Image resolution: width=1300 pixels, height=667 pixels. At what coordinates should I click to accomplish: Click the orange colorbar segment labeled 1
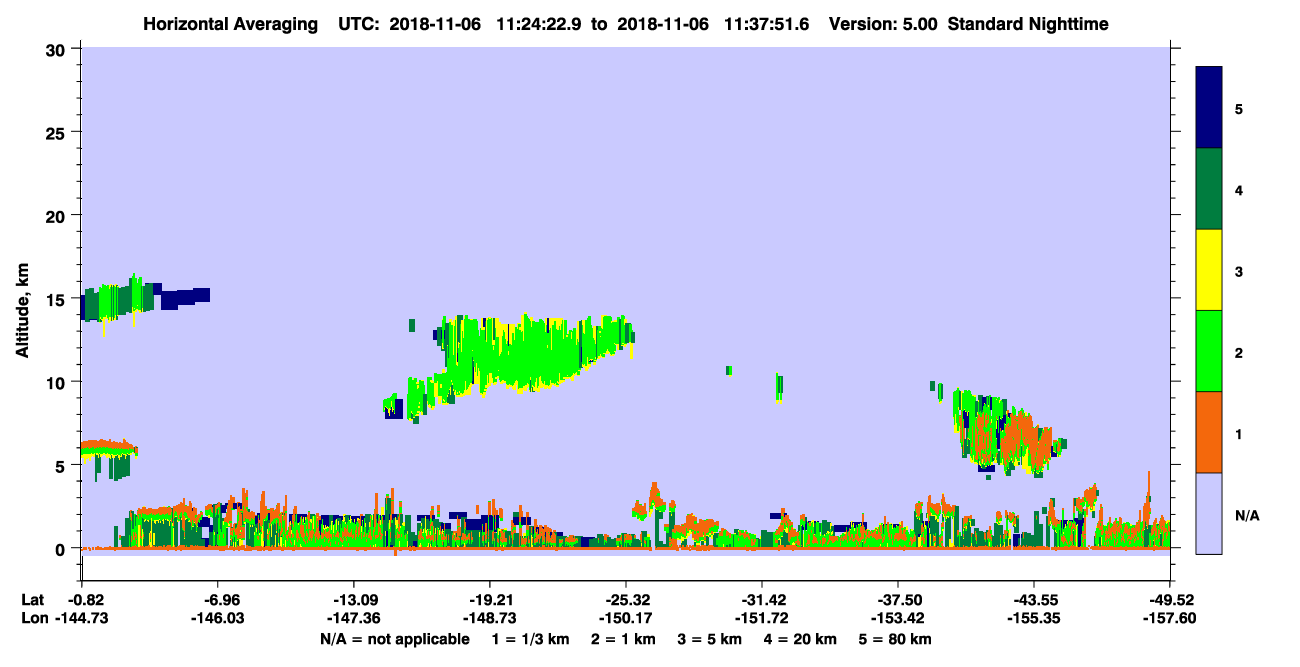click(x=1209, y=432)
